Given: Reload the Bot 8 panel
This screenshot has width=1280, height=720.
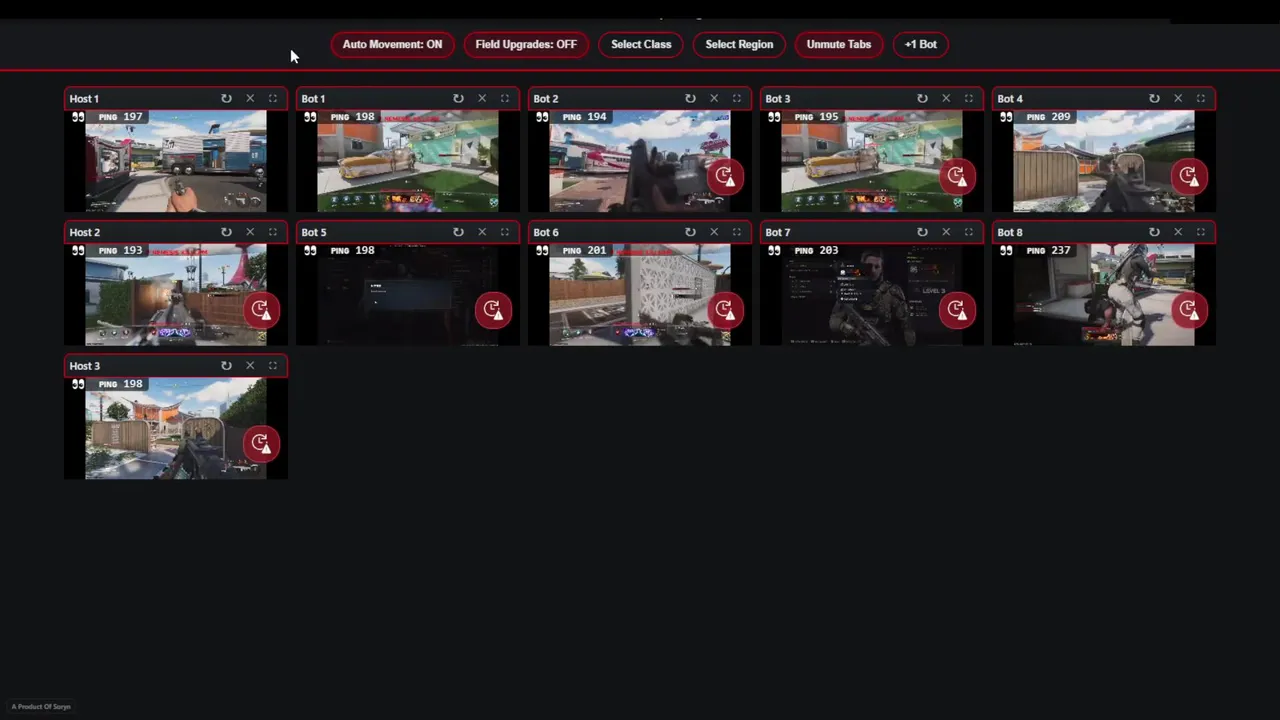Looking at the screenshot, I should [1154, 233].
